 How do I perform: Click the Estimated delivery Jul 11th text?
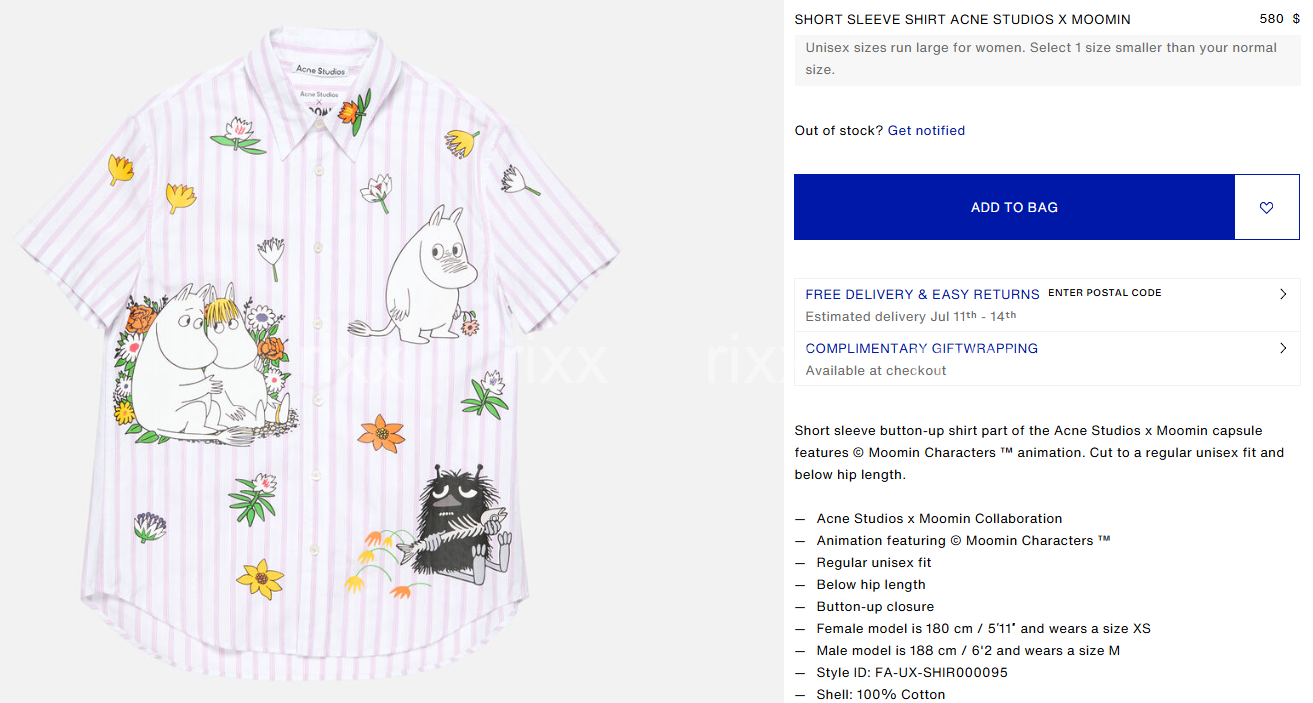click(x=910, y=316)
